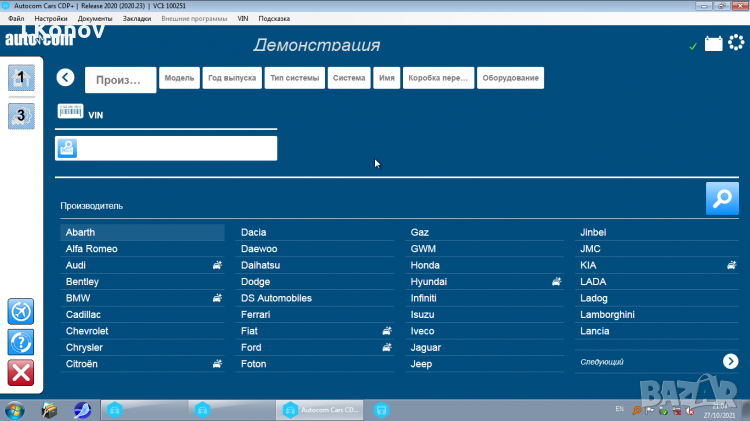Viewport: 750px width, 421px height.
Task: Select the Модель tab
Action: point(179,79)
